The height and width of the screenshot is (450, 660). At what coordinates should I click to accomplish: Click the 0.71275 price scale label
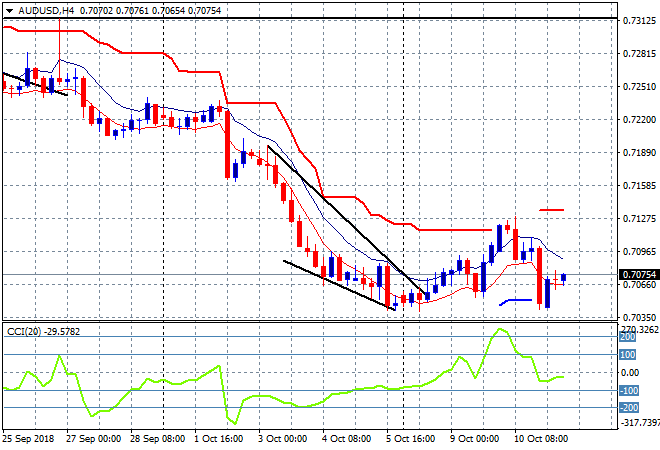(x=639, y=218)
